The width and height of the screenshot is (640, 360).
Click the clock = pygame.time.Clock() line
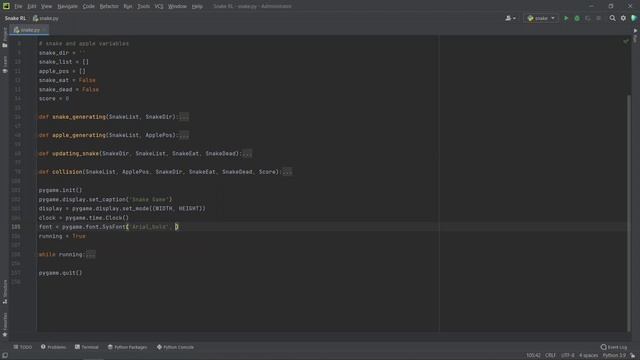coord(84,218)
